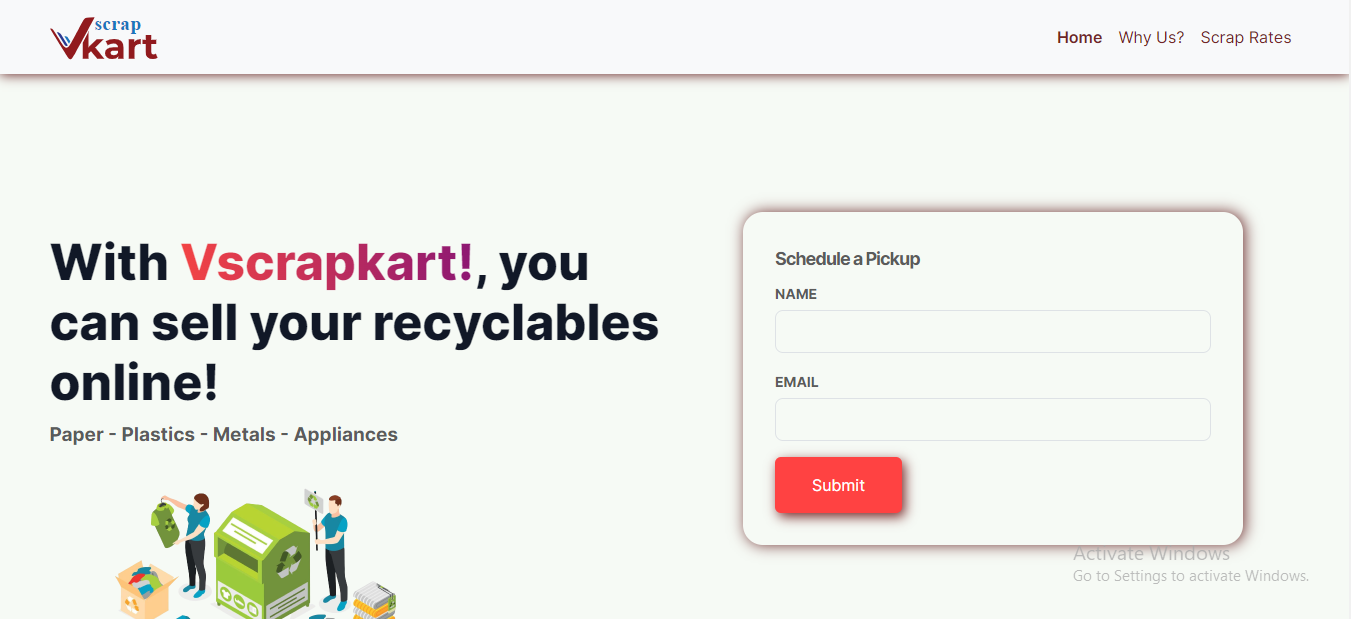1351x619 pixels.
Task: Click the stack of folded clothes
Action: [x=374, y=599]
